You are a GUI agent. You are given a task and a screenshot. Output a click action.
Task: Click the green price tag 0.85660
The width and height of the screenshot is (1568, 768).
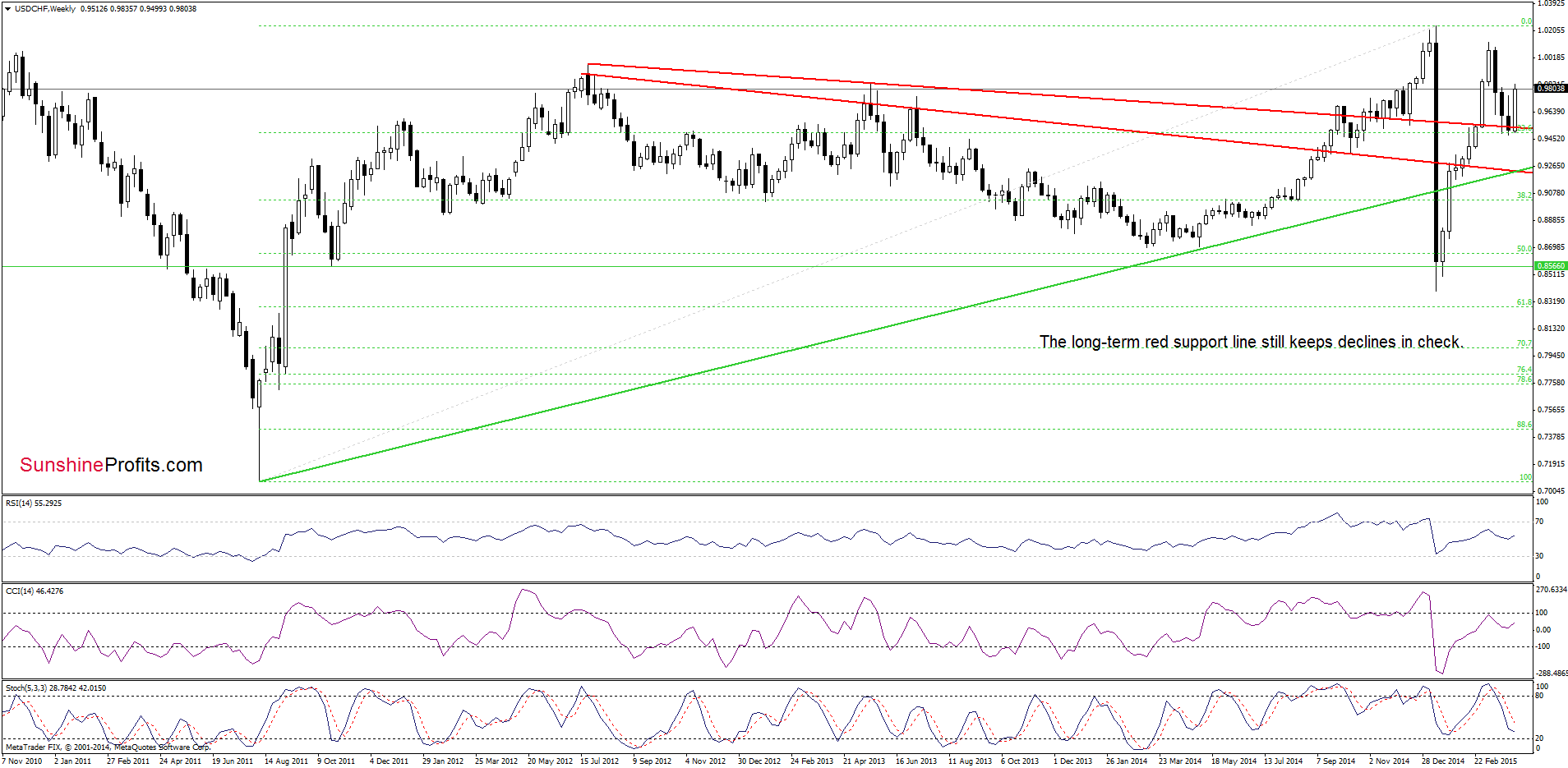[x=1551, y=266]
